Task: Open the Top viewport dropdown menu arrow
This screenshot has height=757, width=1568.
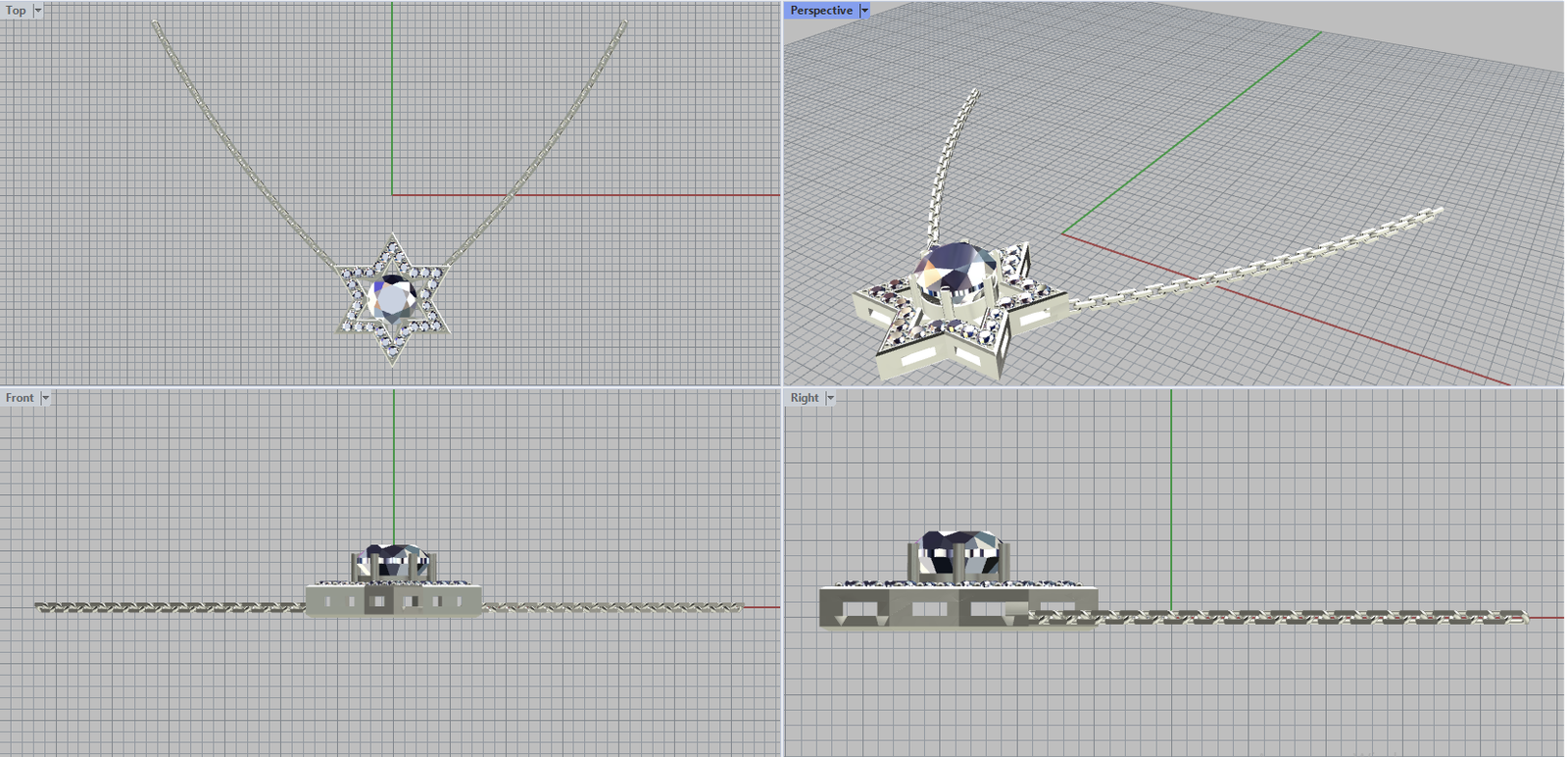Action: (38, 10)
